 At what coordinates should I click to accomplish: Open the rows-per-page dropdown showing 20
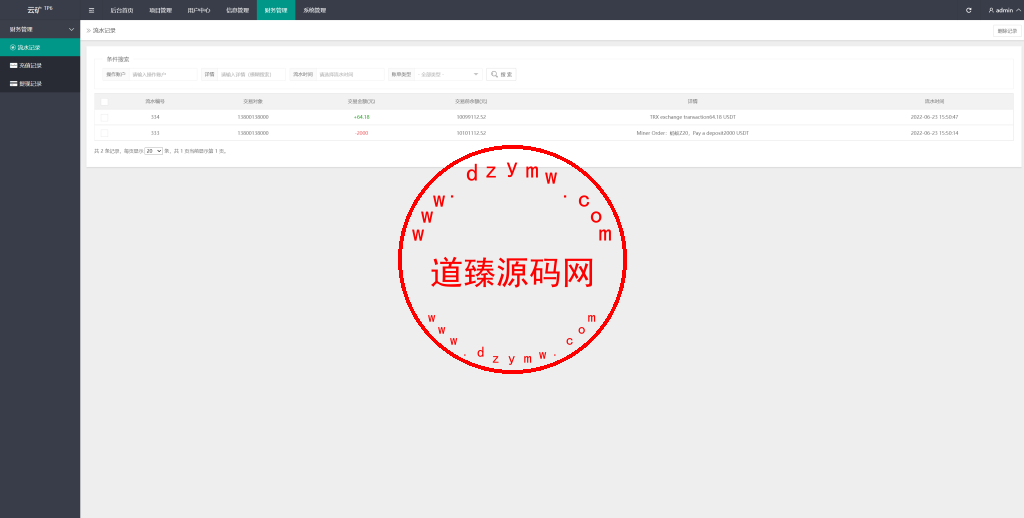153,151
